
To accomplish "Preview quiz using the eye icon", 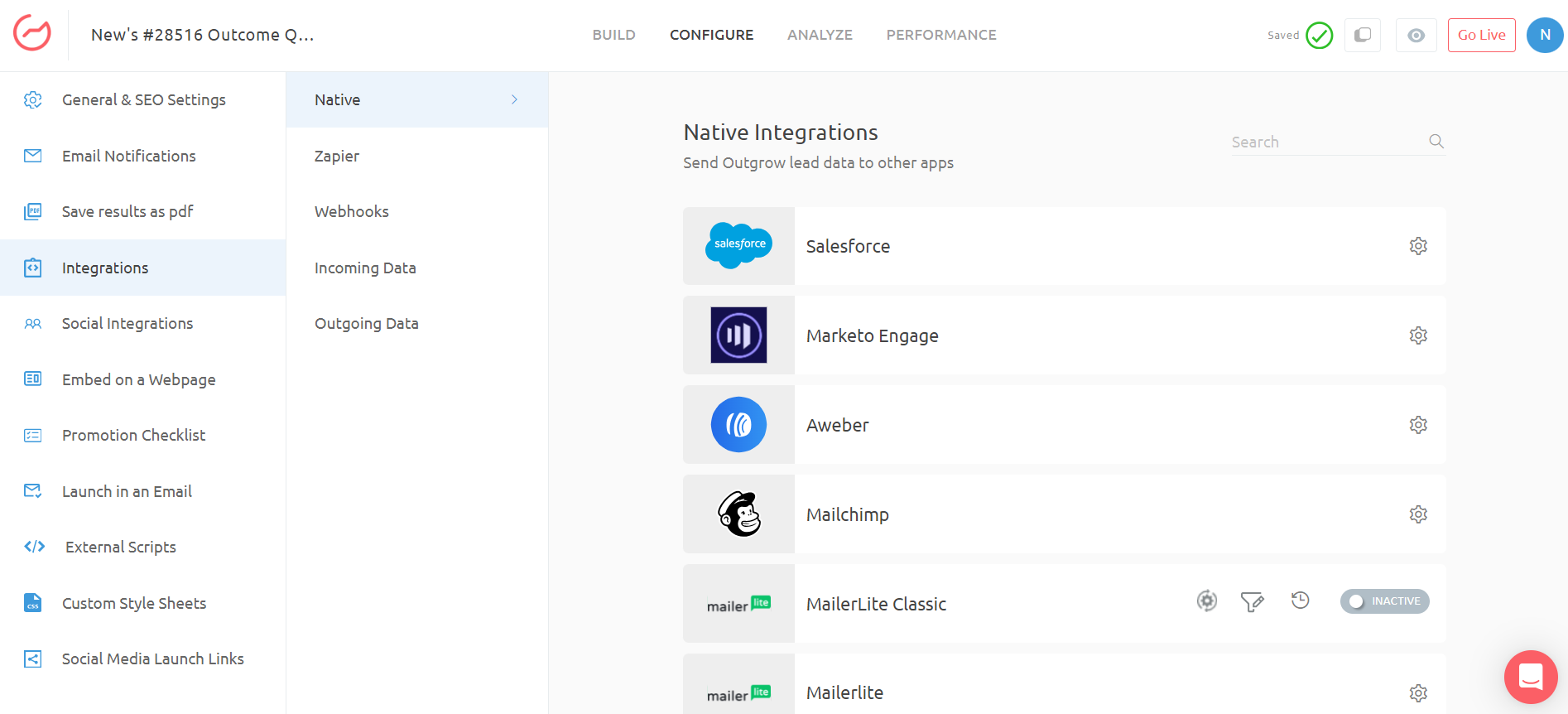I will (x=1416, y=36).
